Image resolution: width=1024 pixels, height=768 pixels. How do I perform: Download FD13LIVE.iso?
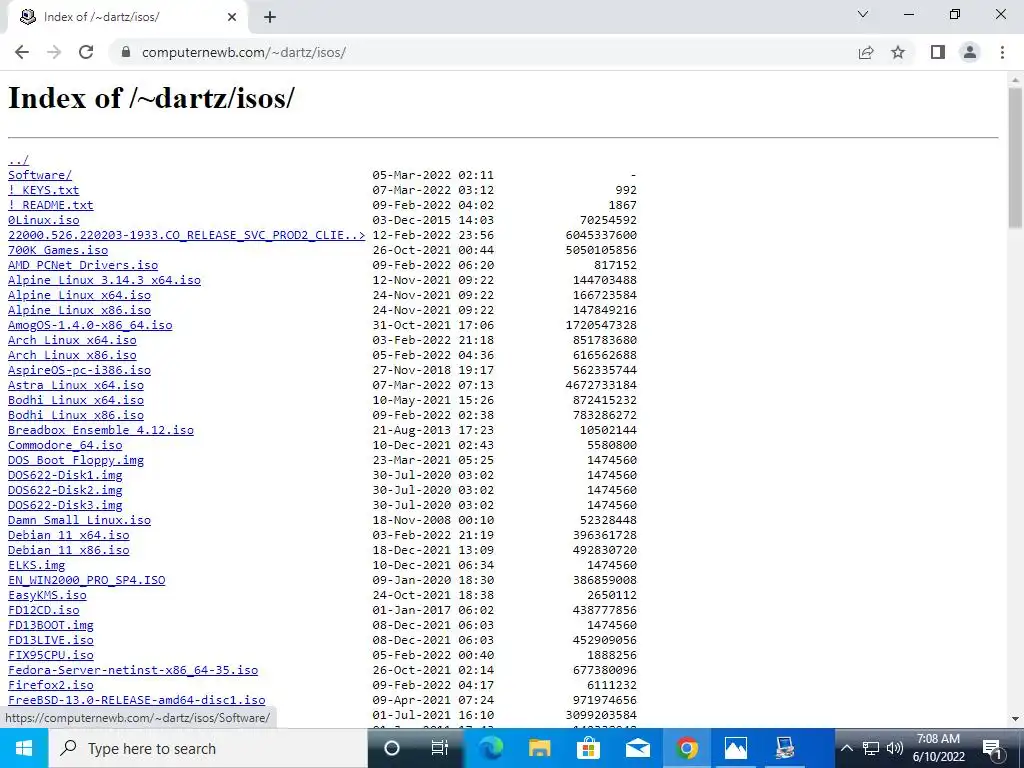coord(50,641)
